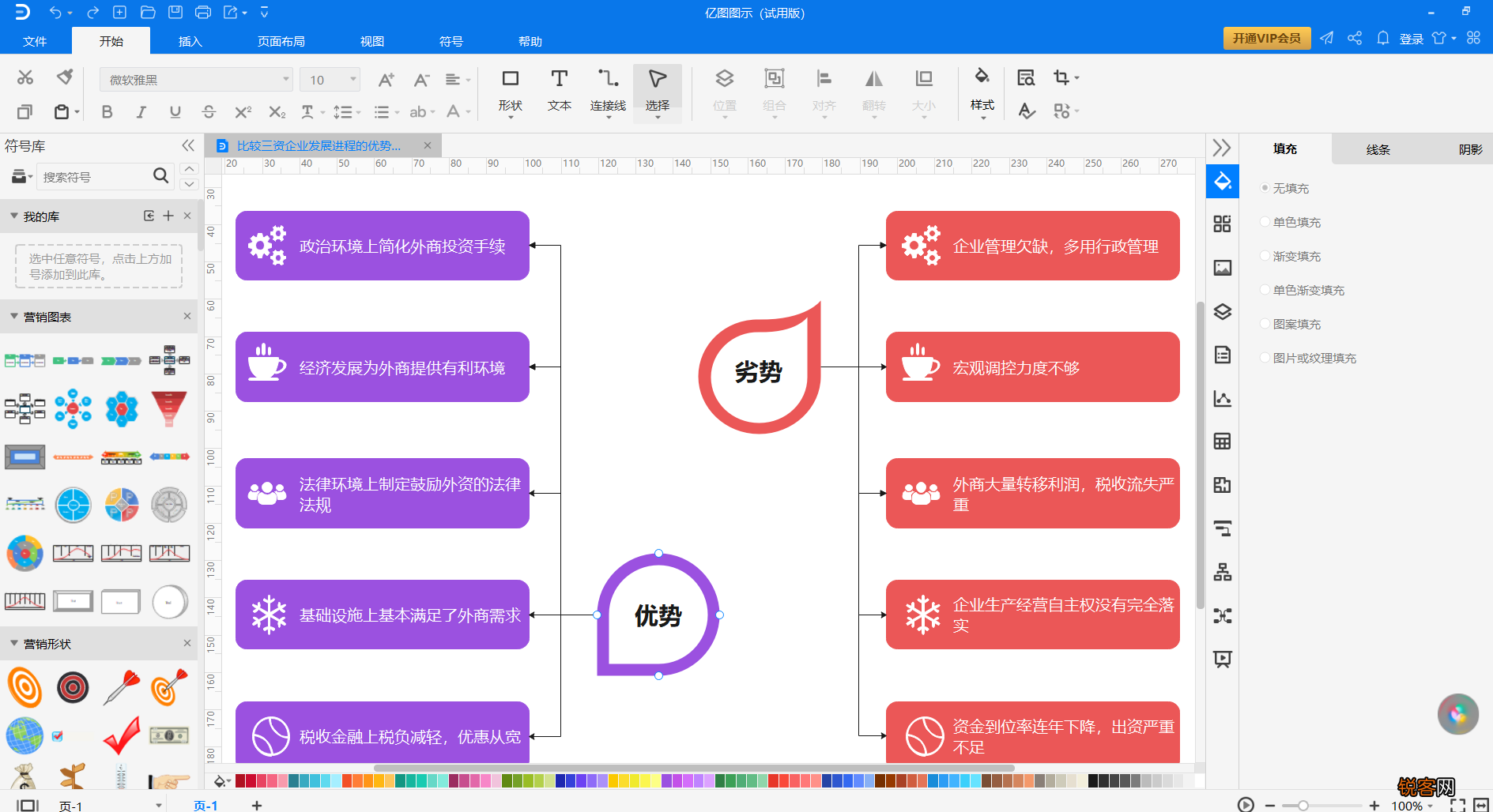The image size is (1493, 812).
Task: Click the 搜索符号 search input field
Action: (x=95, y=177)
